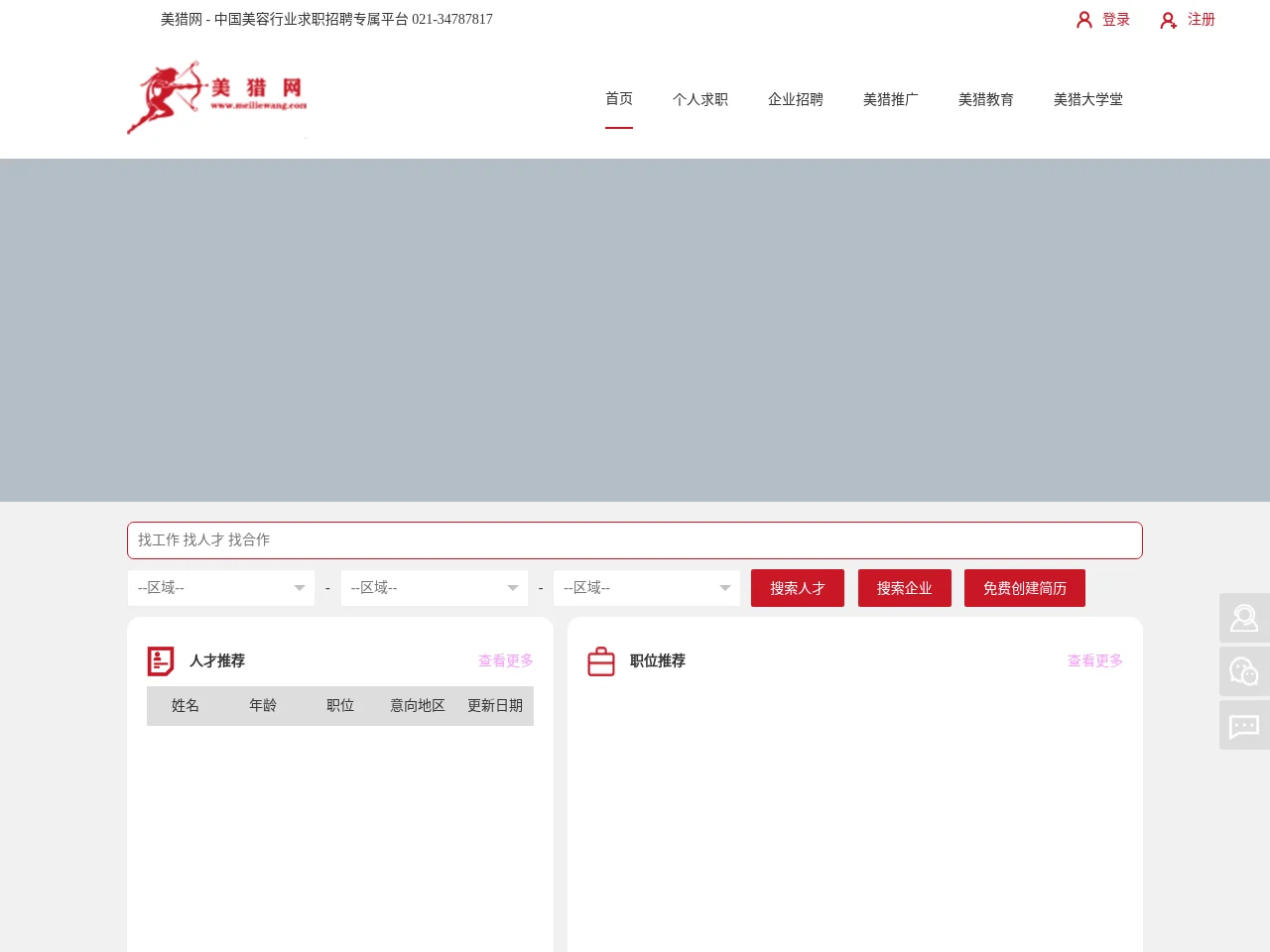1270x952 pixels.
Task: Click the 免费创建简历 button
Action: tap(1025, 588)
